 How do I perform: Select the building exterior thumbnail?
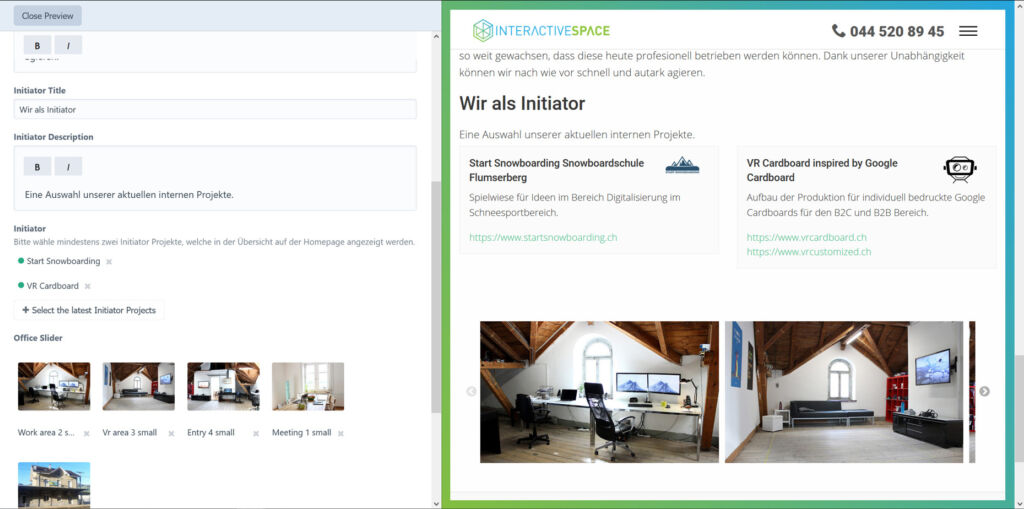[54, 485]
